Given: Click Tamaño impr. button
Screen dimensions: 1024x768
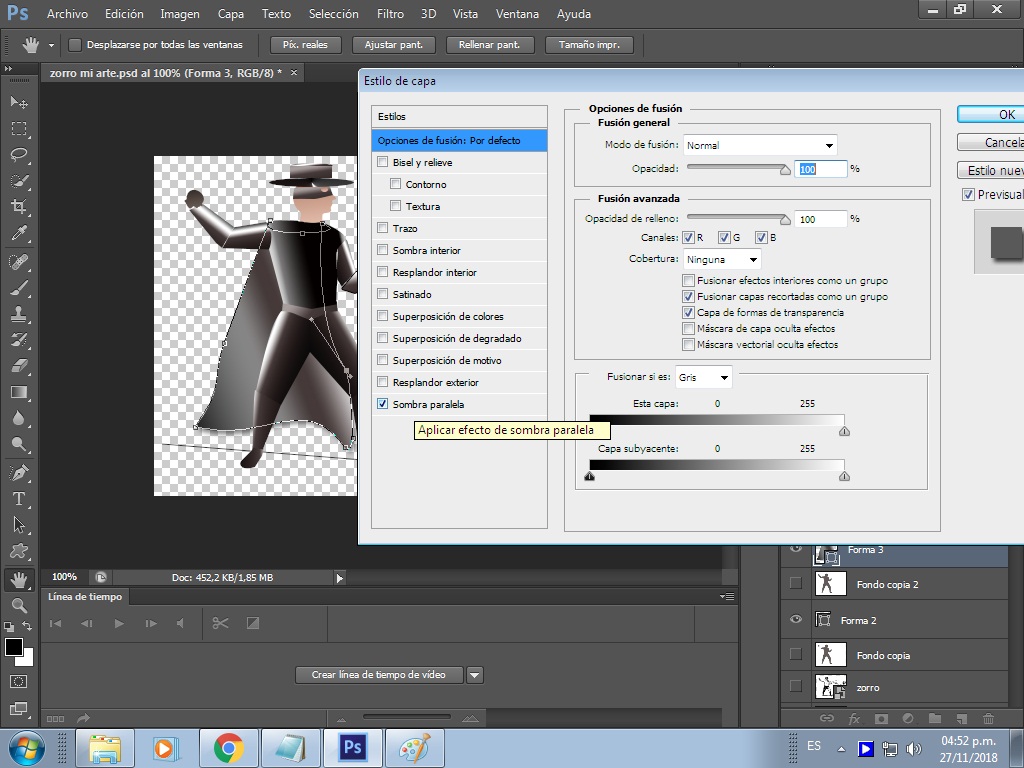Looking at the screenshot, I should coord(589,44).
